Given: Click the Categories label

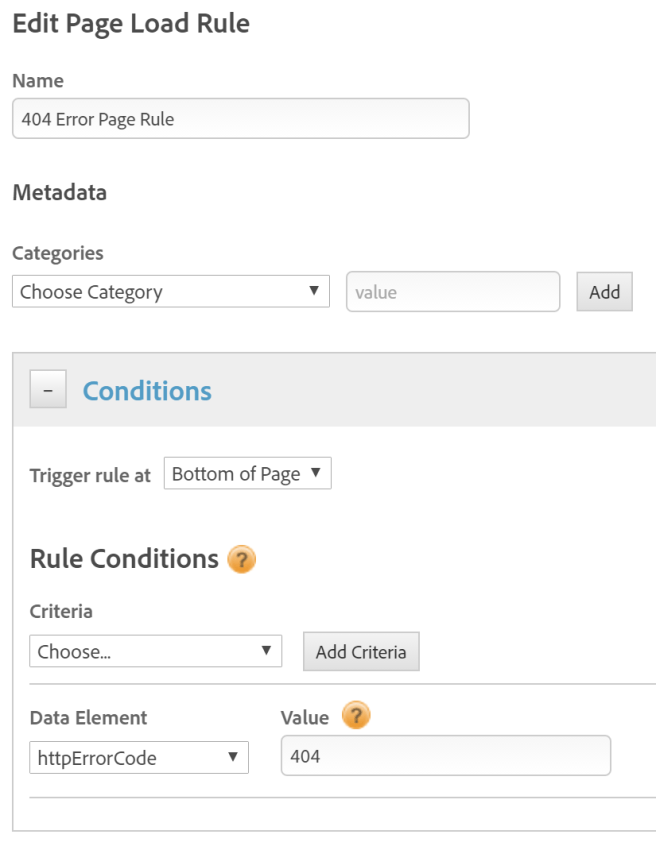Looking at the screenshot, I should (58, 253).
